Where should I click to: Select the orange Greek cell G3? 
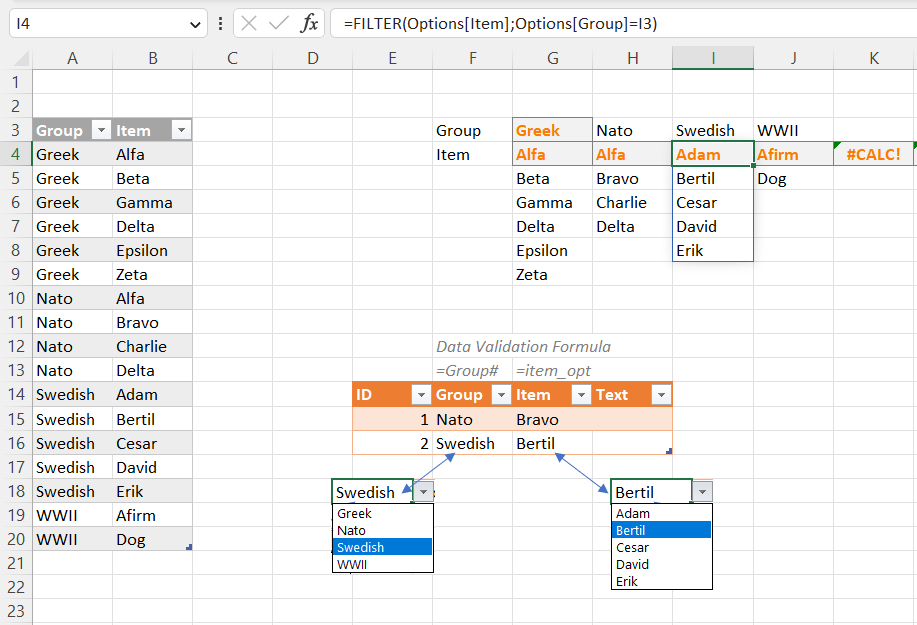(x=553, y=130)
